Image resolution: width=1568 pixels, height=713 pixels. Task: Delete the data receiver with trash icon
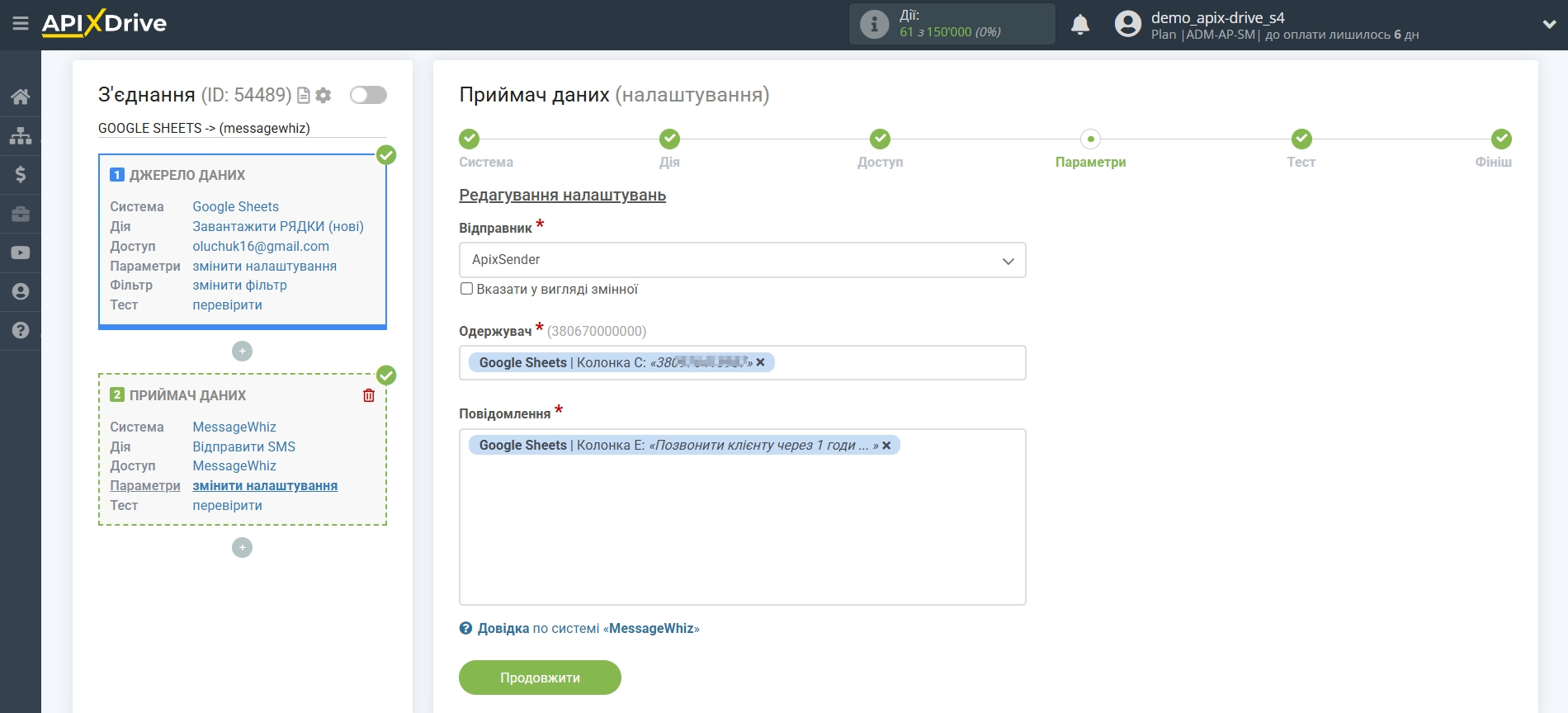(369, 395)
